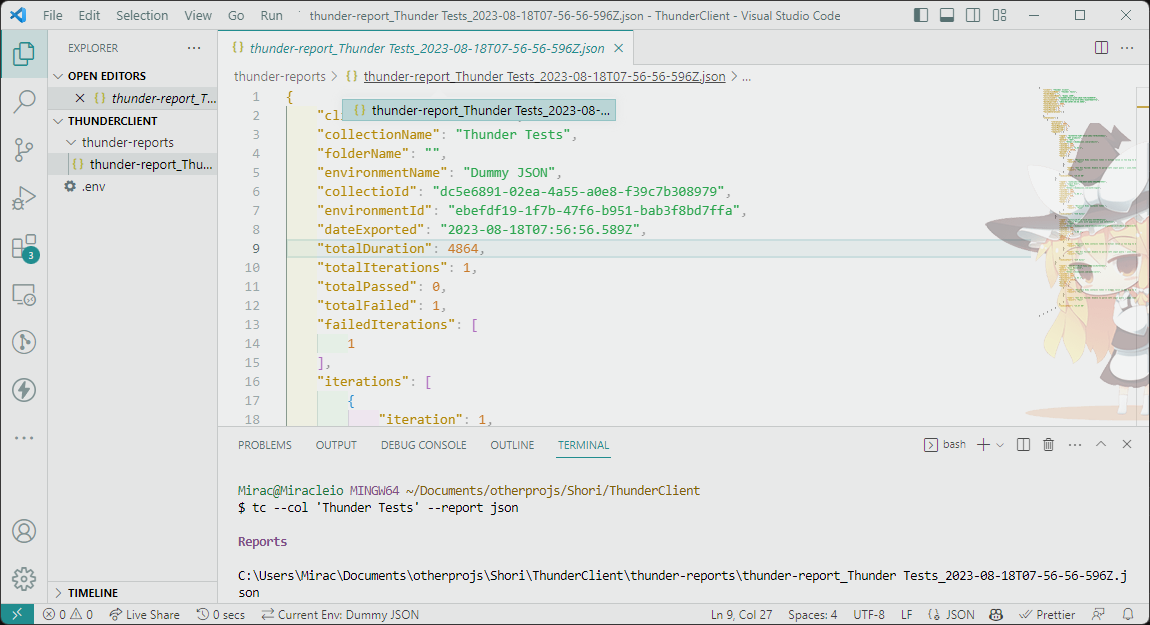Open the Selection menu

[142, 15]
